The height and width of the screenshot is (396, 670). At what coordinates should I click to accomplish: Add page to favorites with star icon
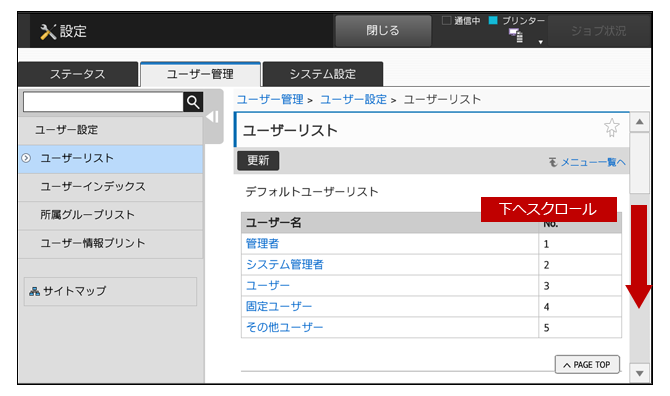click(x=611, y=127)
